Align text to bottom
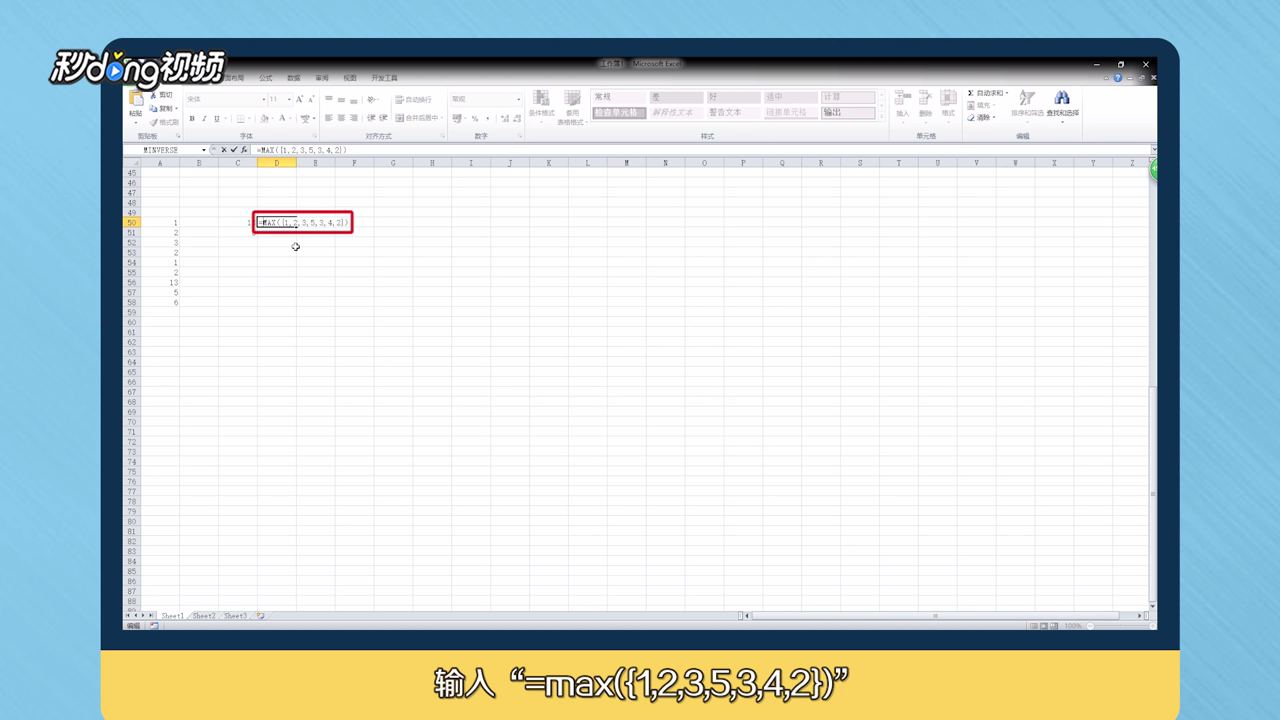Image resolution: width=1280 pixels, height=720 pixels. (354, 100)
